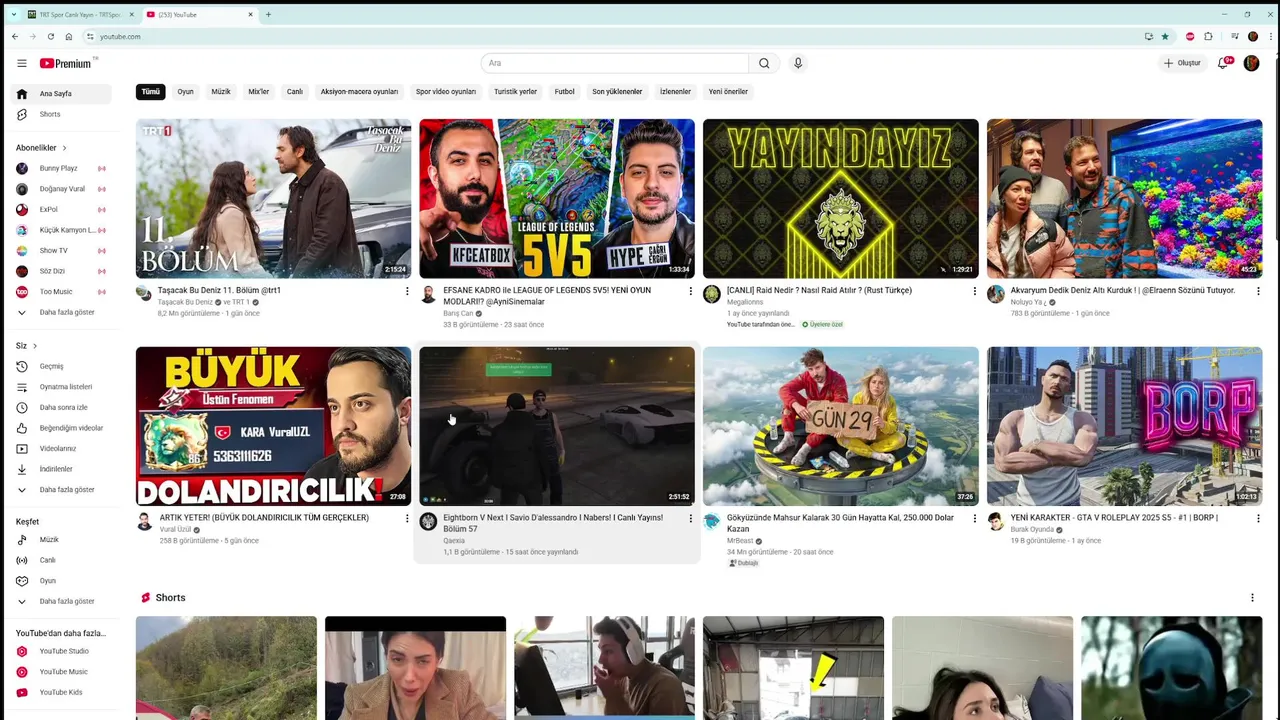Open more options for MrBeast Gökyüzünde video
The width and height of the screenshot is (1280, 720).
[x=974, y=519]
